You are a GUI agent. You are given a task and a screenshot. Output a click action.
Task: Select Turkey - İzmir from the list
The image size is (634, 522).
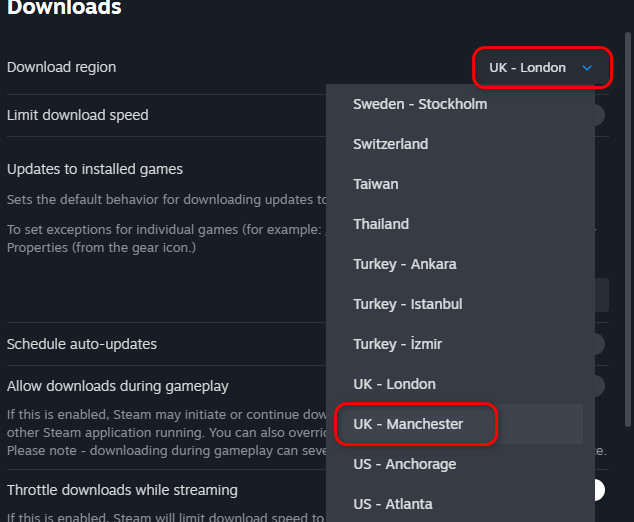(397, 344)
